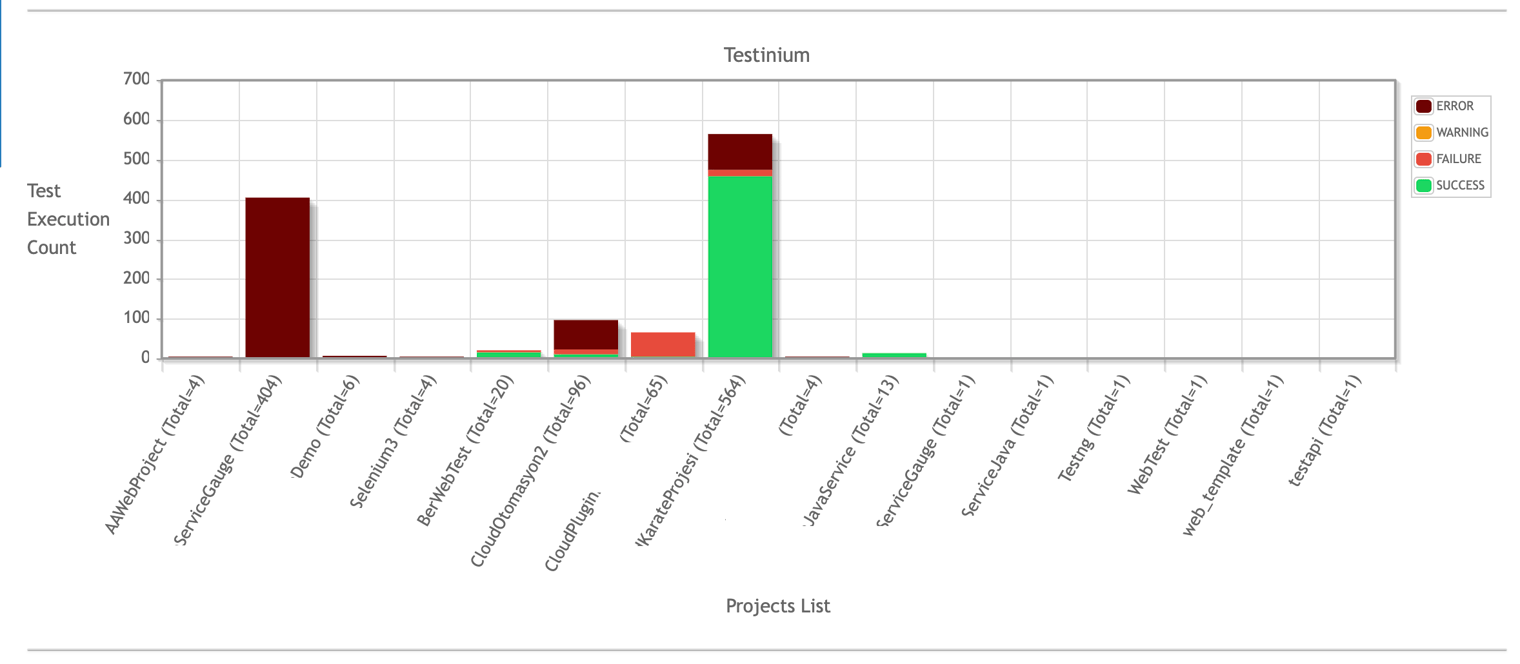Select the FAILURE legend label

(1459, 159)
